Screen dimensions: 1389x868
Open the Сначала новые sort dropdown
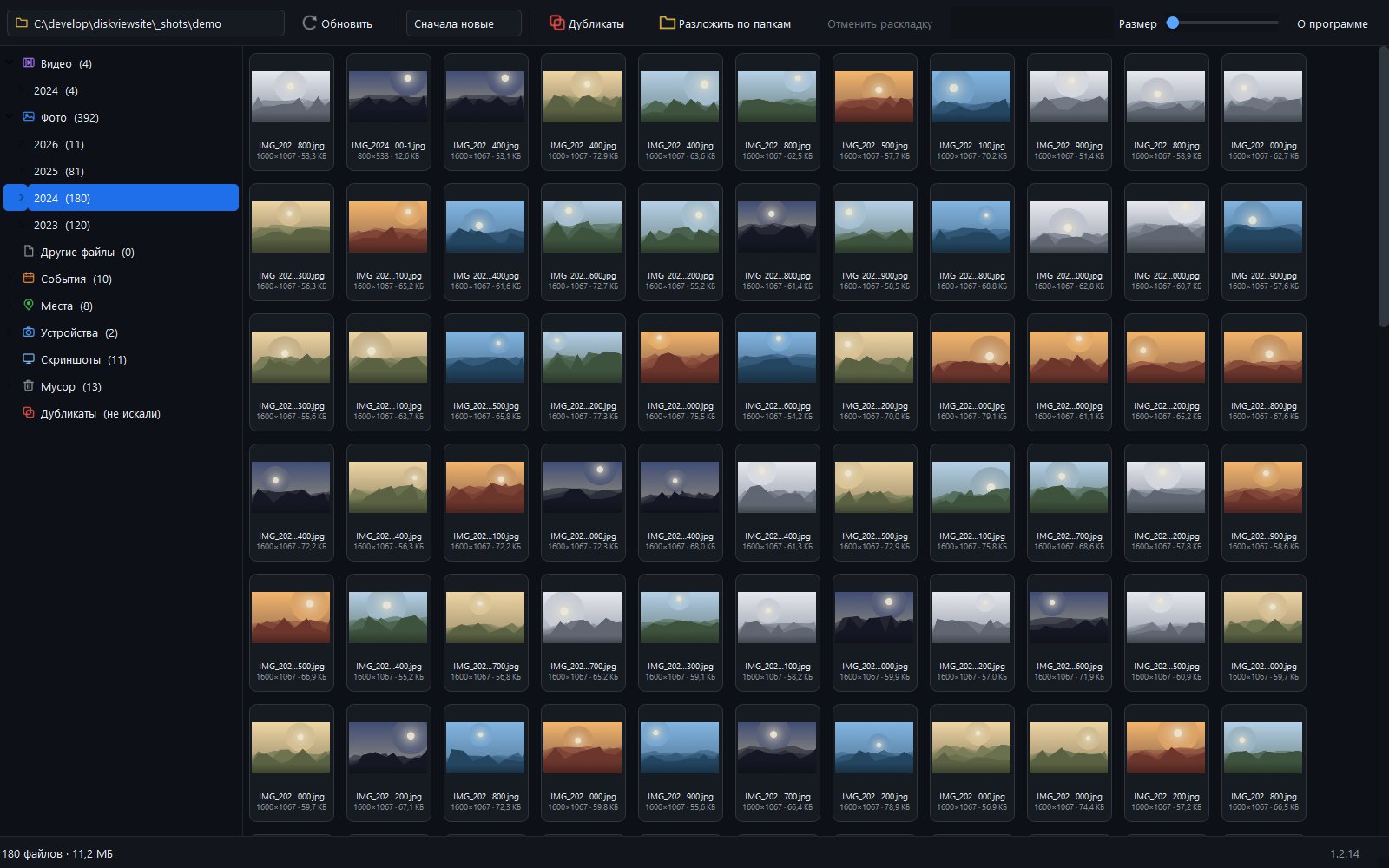(464, 23)
